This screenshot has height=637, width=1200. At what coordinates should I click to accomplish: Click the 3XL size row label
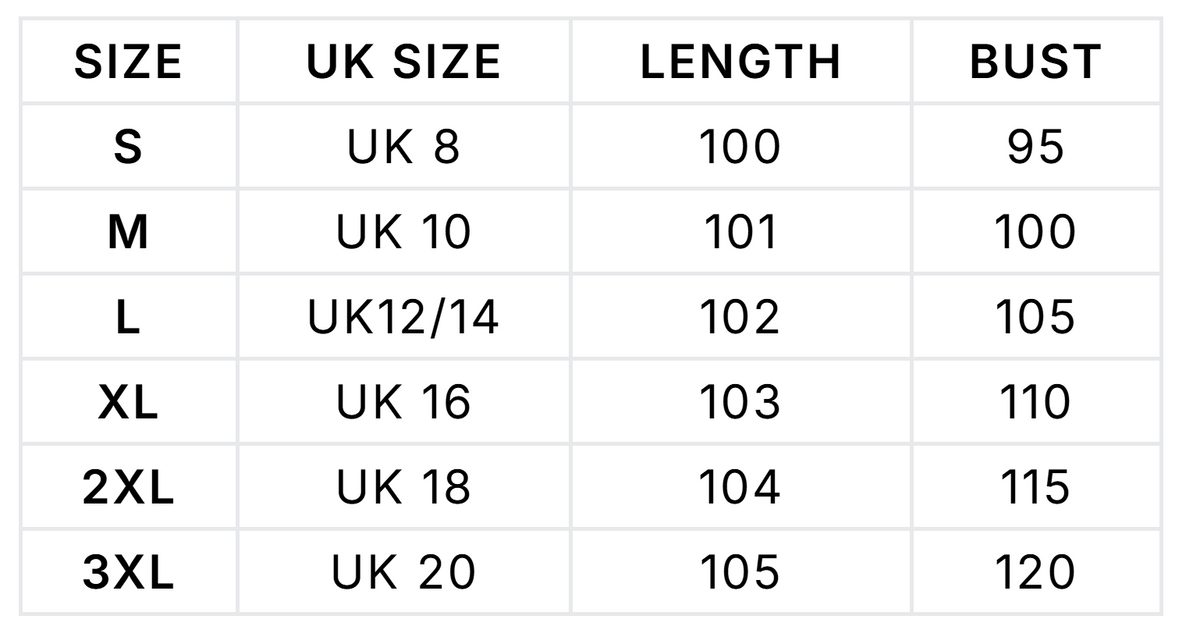[128, 573]
